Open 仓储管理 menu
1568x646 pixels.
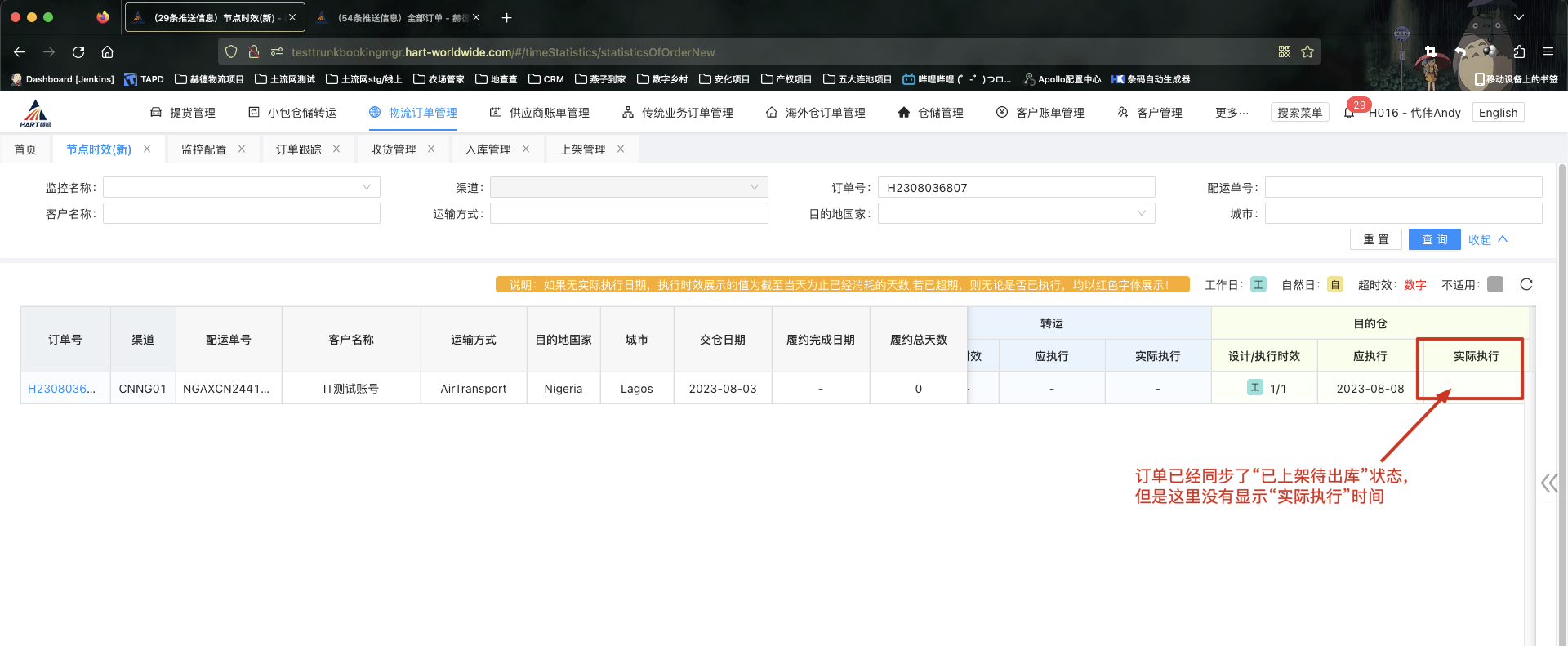tap(931, 113)
